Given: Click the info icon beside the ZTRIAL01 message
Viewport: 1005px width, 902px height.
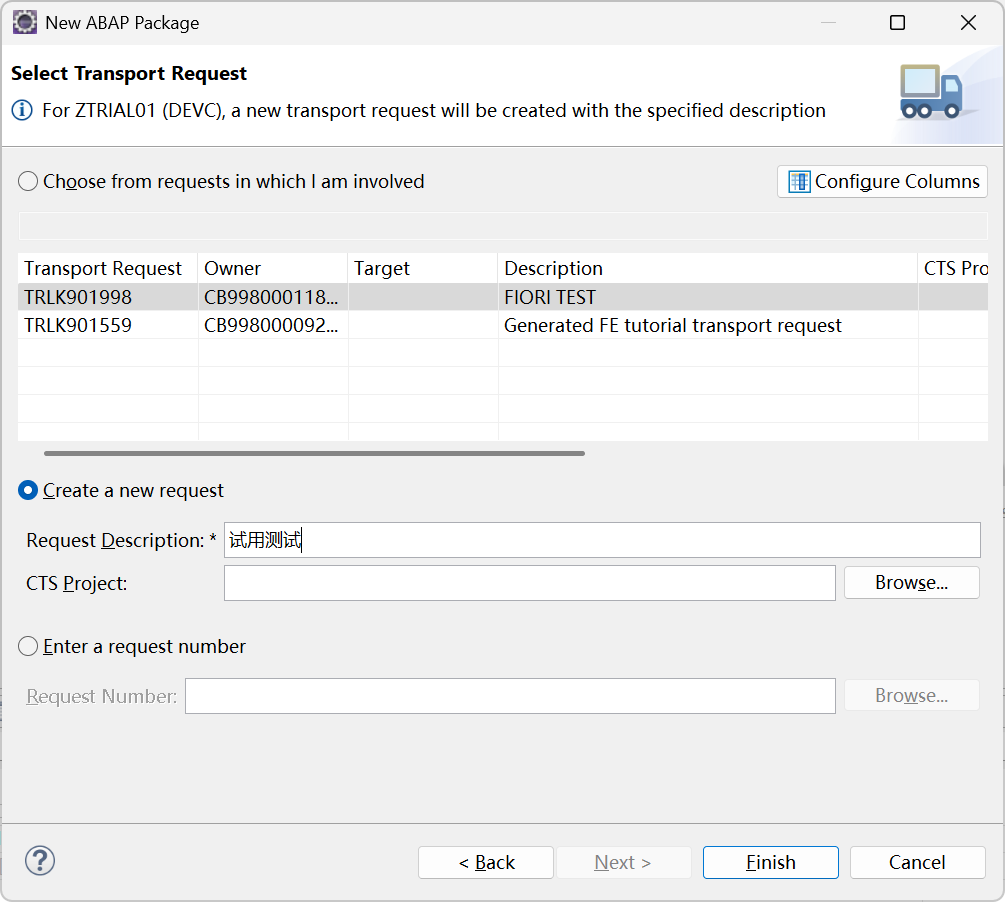Looking at the screenshot, I should (x=21, y=110).
